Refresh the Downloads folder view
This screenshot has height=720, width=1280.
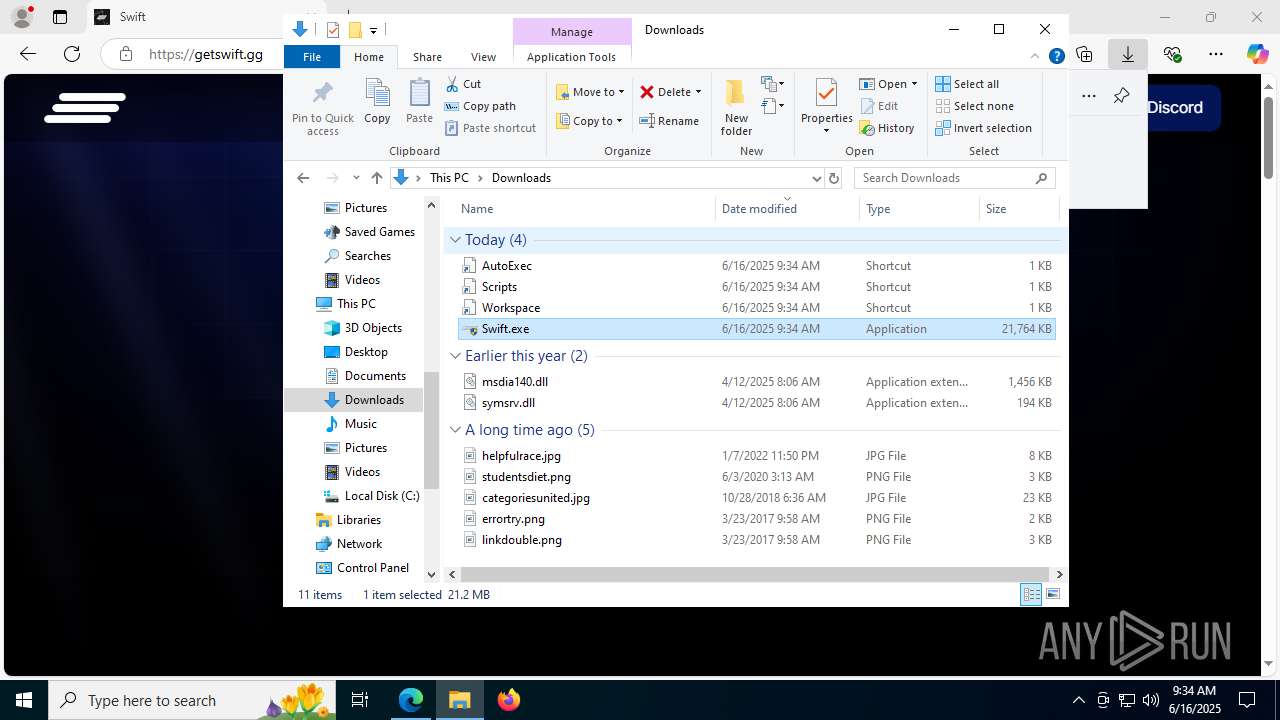834,178
